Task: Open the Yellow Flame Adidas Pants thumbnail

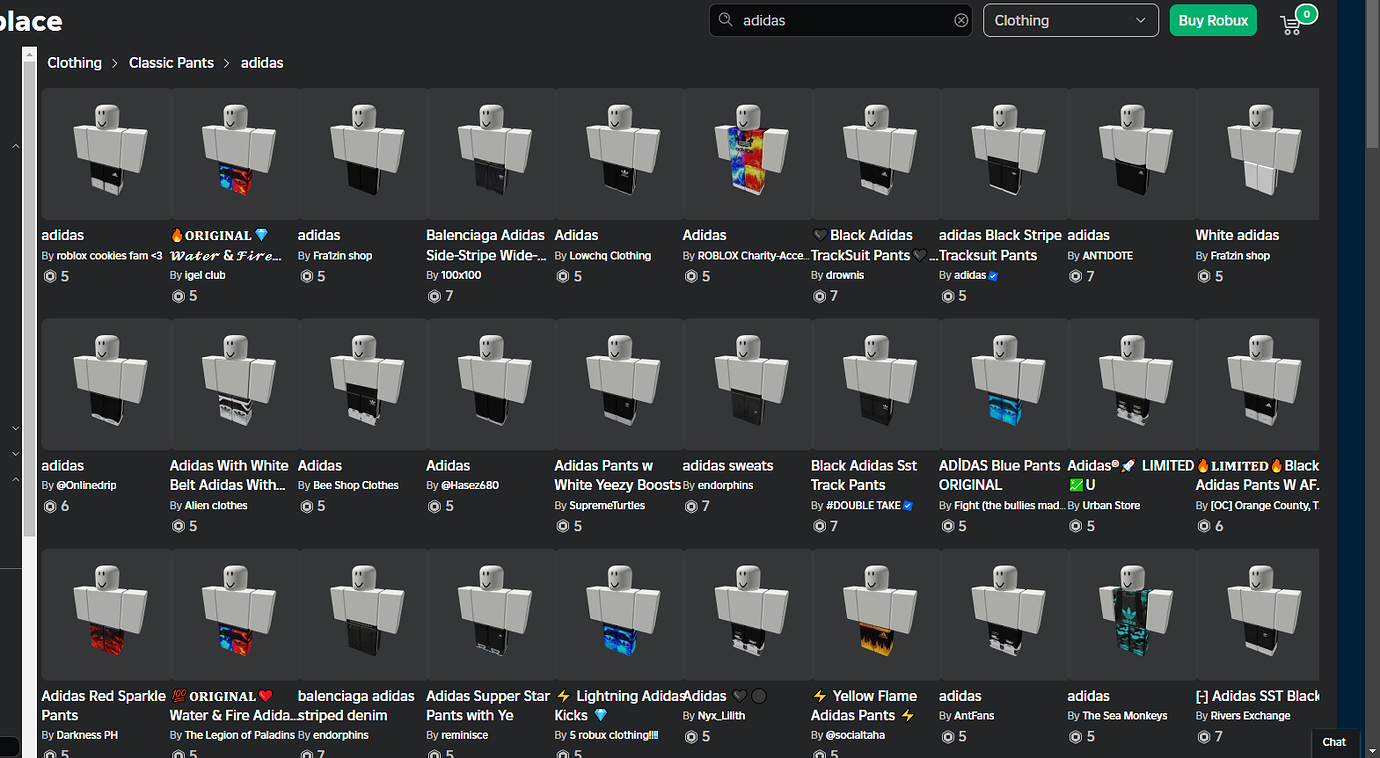Action: [x=876, y=614]
